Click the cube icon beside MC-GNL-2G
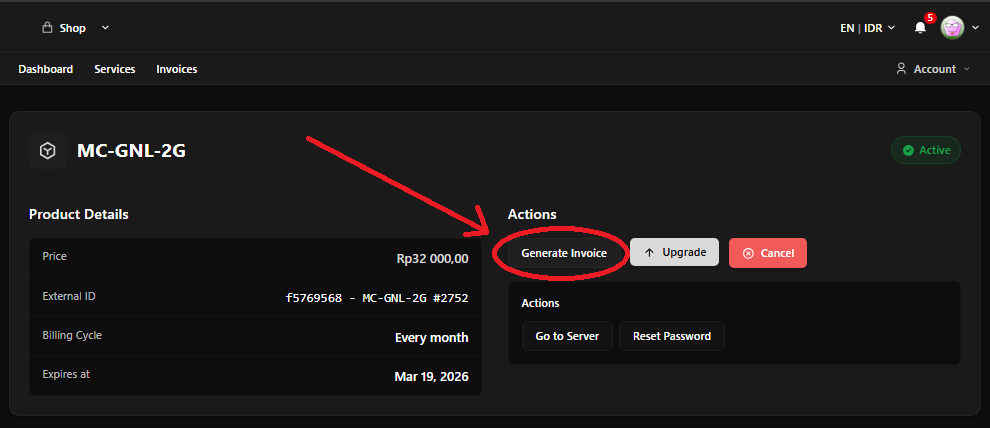This screenshot has height=428, width=990. click(47, 150)
